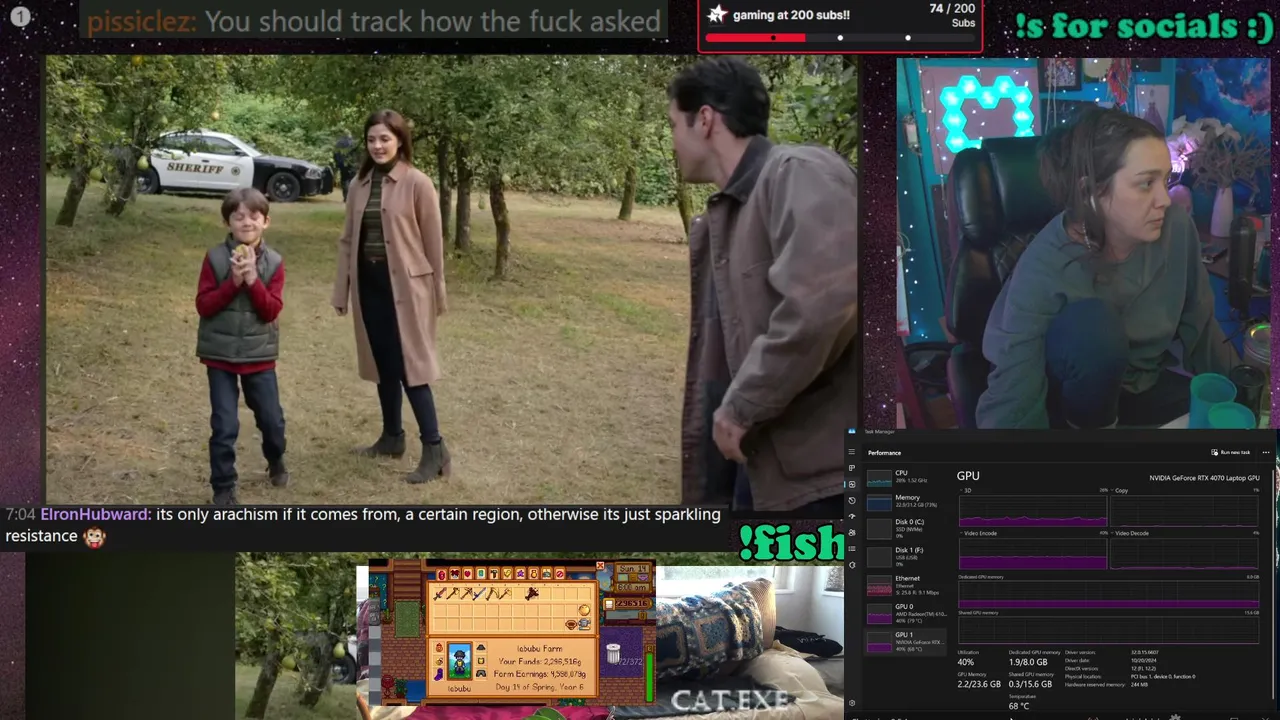Open the Services page in Task Manager
Screen dimensions: 1280x720
[852, 565]
